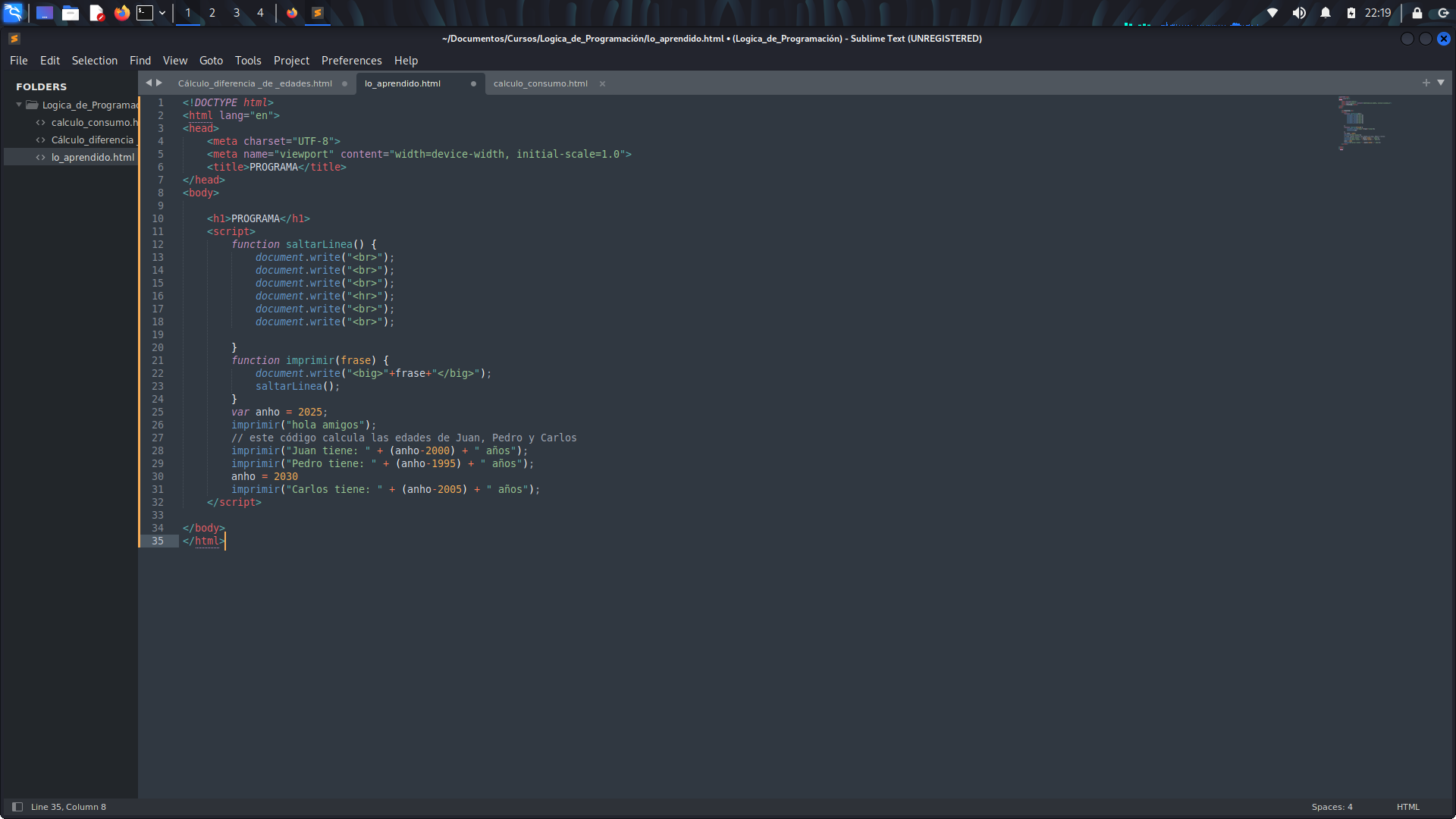
Task: Open the Preferences menu
Action: [x=351, y=61]
